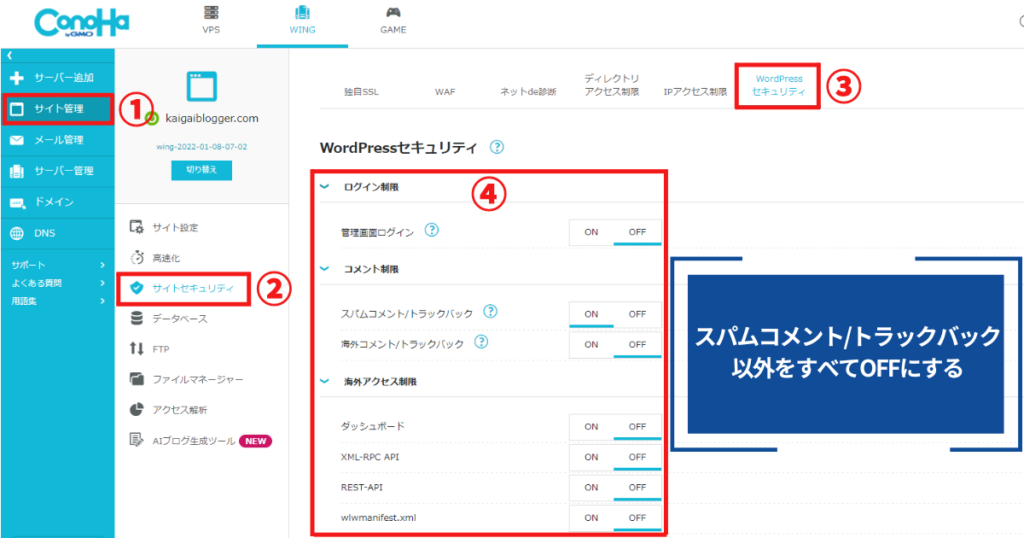This screenshot has height=538, width=1024.
Task: Collapse the コメント制限 section chevron
Action: (x=325, y=270)
